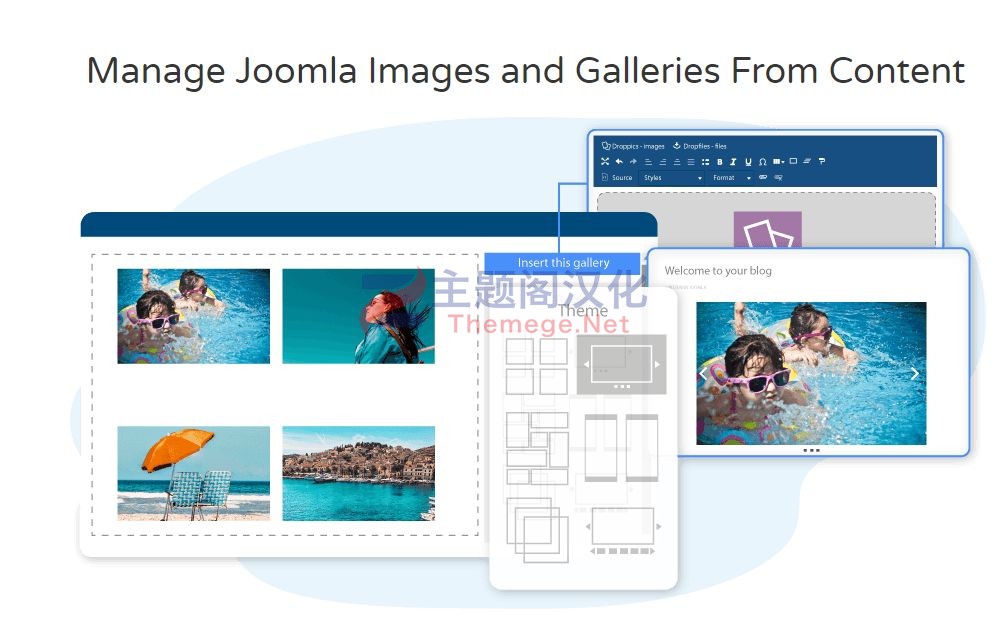Open the Droppics - images button

(633, 147)
